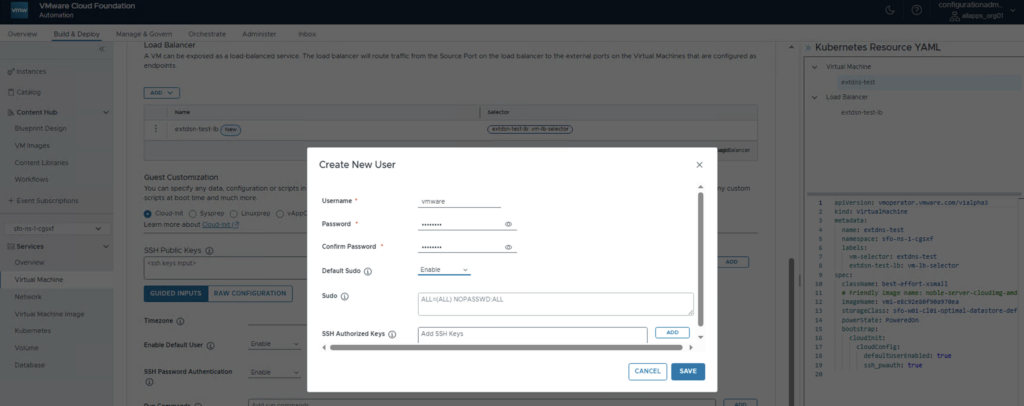Click the Default Sudo info icon
The width and height of the screenshot is (1024, 406).
pyautogui.click(x=368, y=271)
